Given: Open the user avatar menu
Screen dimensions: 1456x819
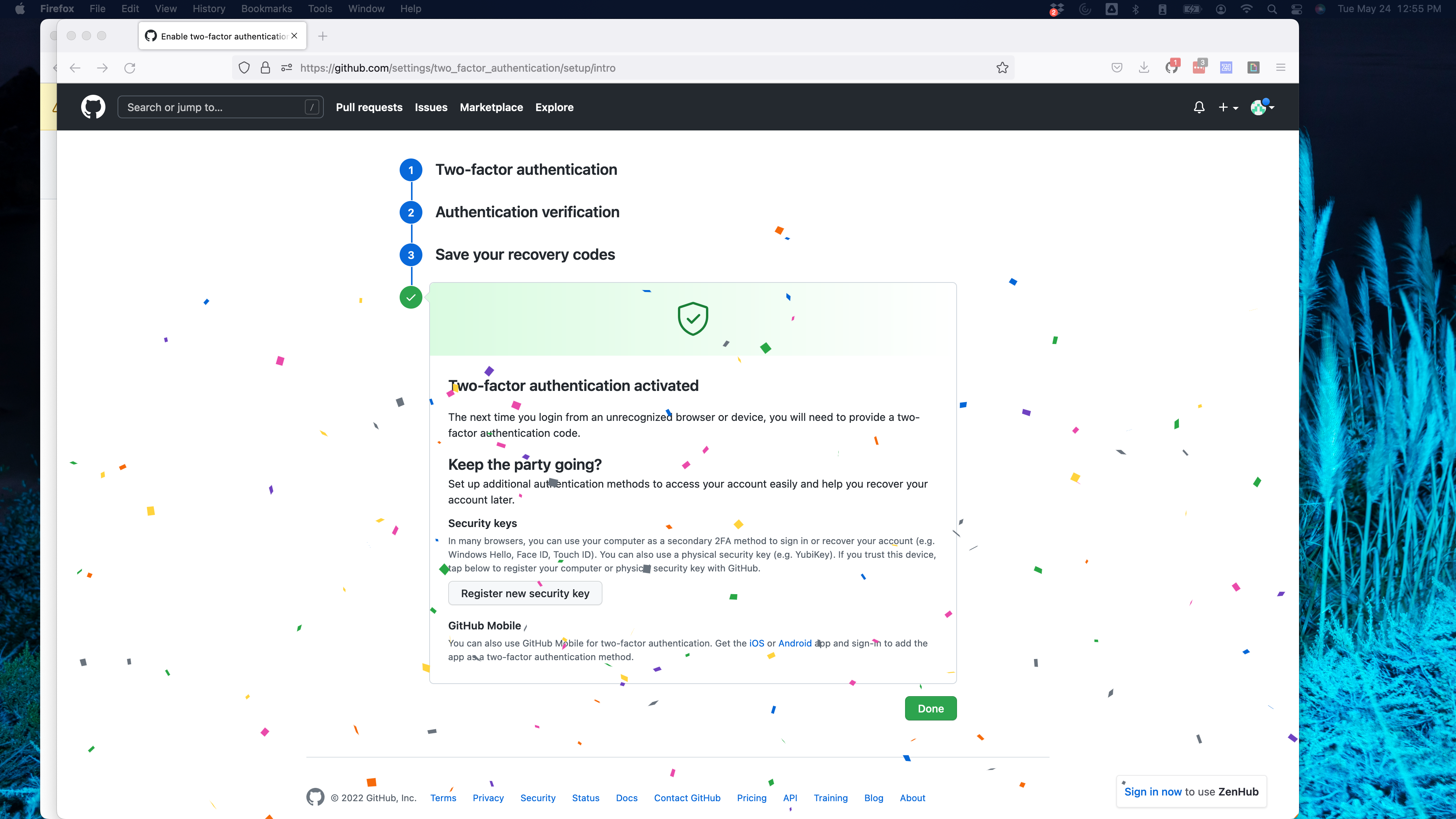Looking at the screenshot, I should pos(1261,107).
